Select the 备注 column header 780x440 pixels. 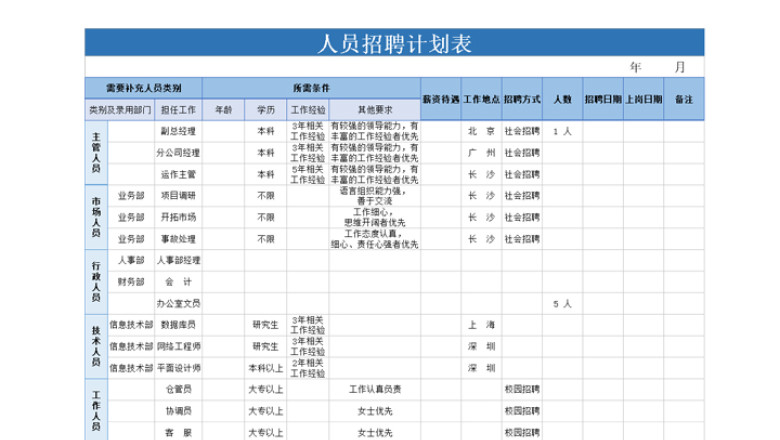[x=684, y=99]
